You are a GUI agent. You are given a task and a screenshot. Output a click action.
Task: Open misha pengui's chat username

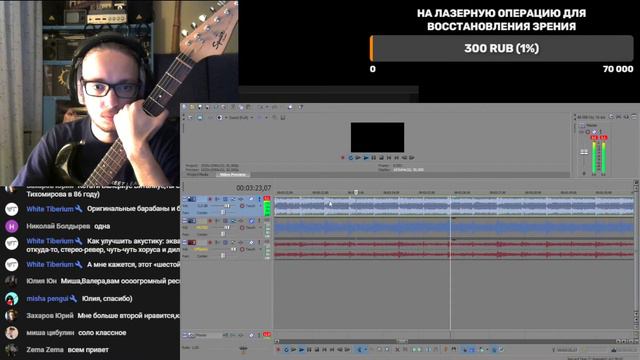tap(47, 299)
